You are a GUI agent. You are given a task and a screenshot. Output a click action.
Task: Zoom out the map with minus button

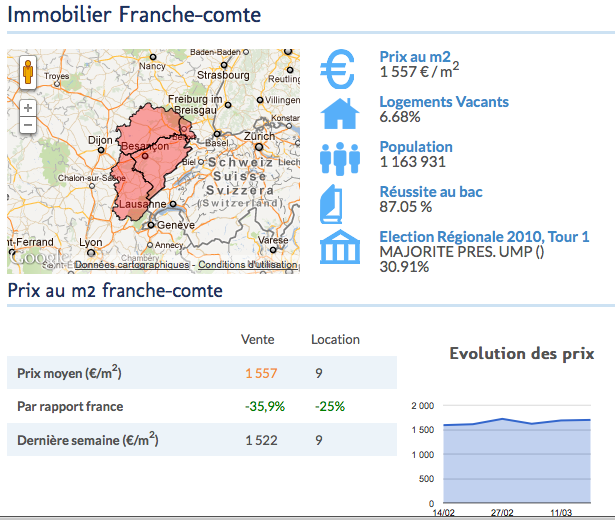(27, 125)
